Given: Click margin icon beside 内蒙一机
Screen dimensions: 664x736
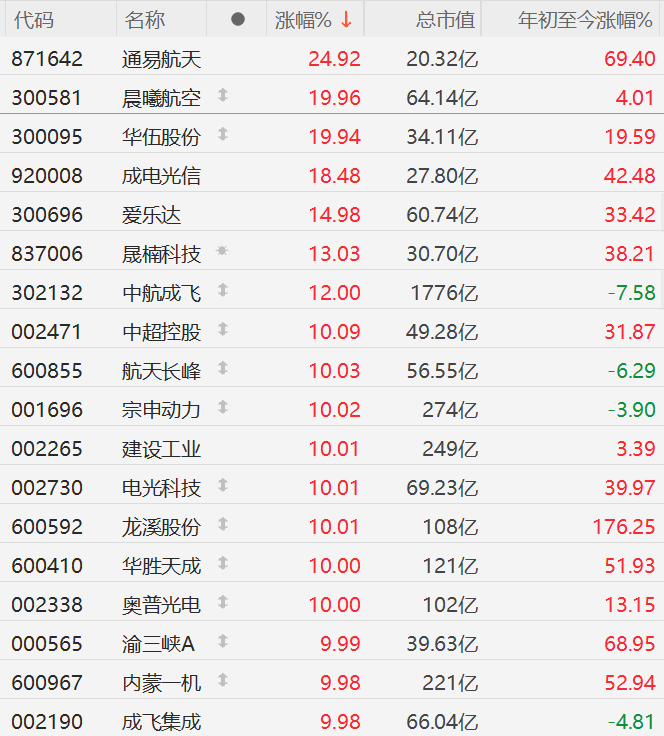Looking at the screenshot, I should 223,680.
